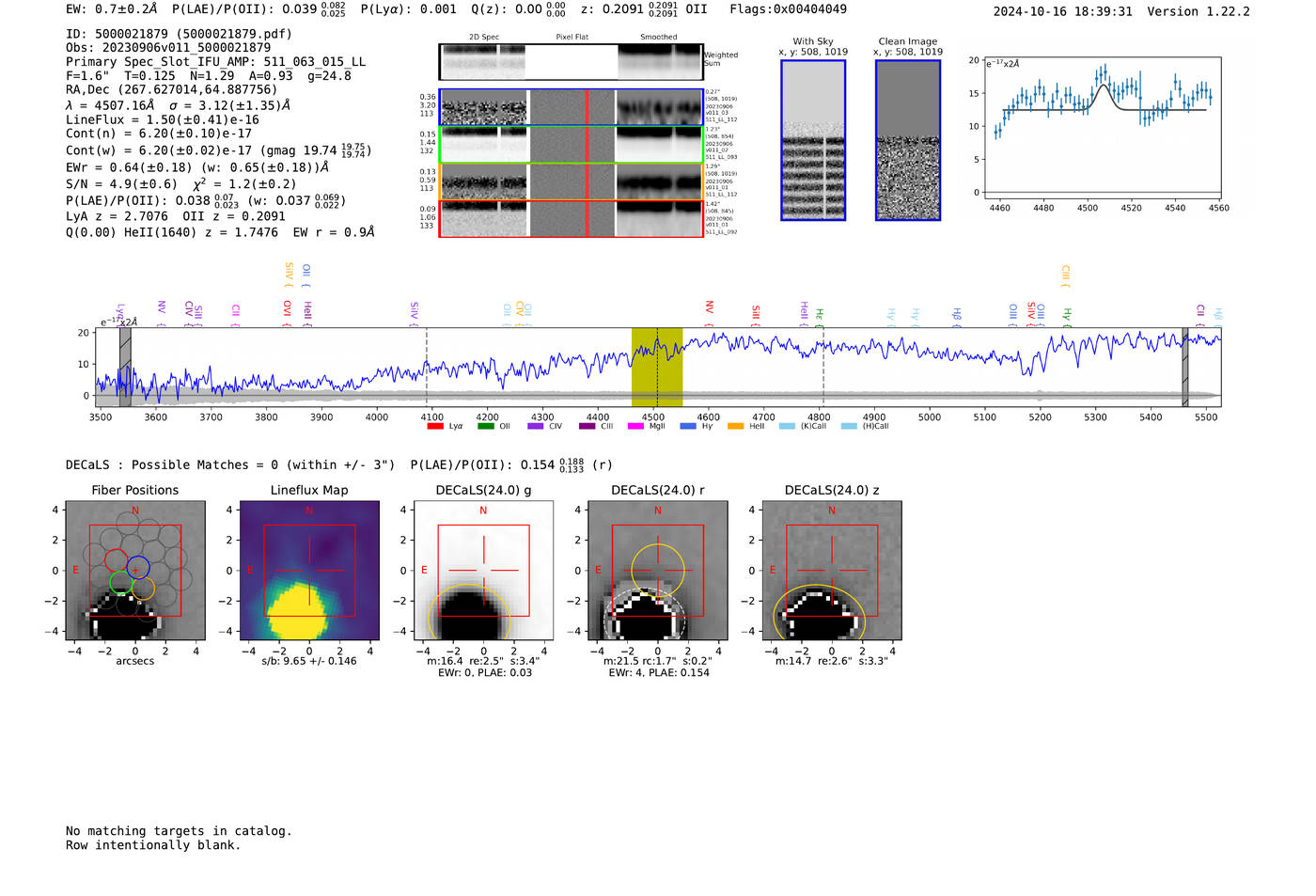Open the Lineflux Map panel

tap(309, 571)
